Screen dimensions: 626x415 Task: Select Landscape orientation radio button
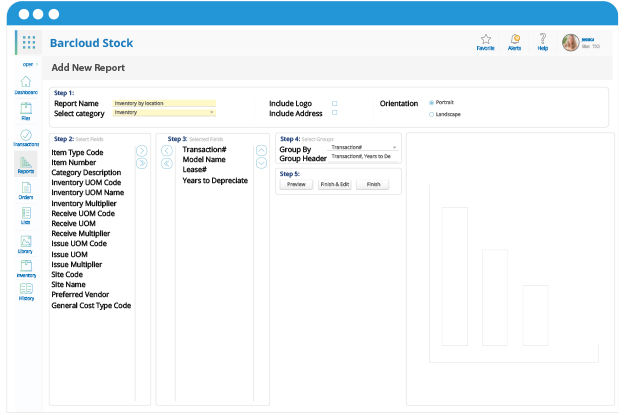[432, 115]
